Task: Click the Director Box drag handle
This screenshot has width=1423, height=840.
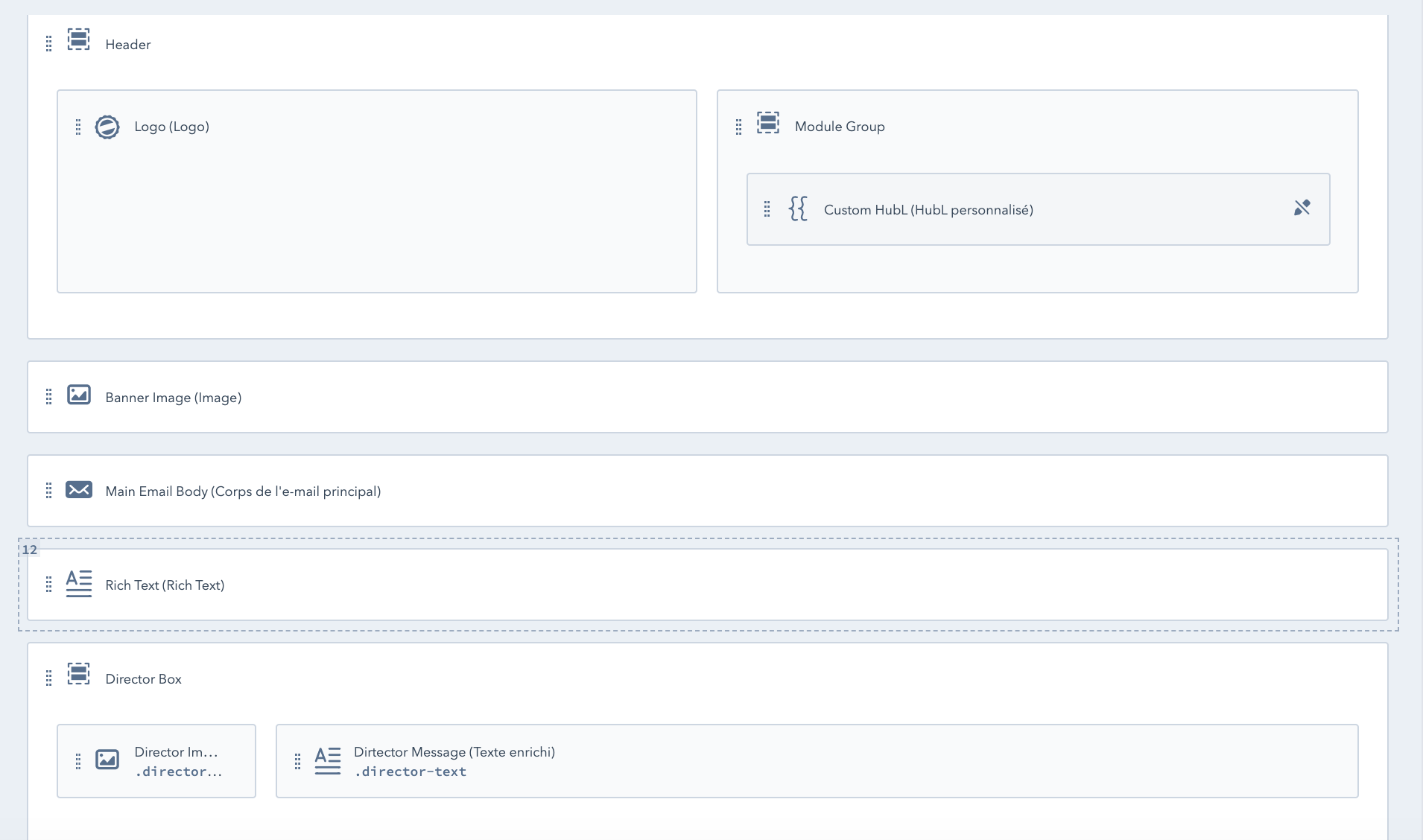Action: pos(49,678)
